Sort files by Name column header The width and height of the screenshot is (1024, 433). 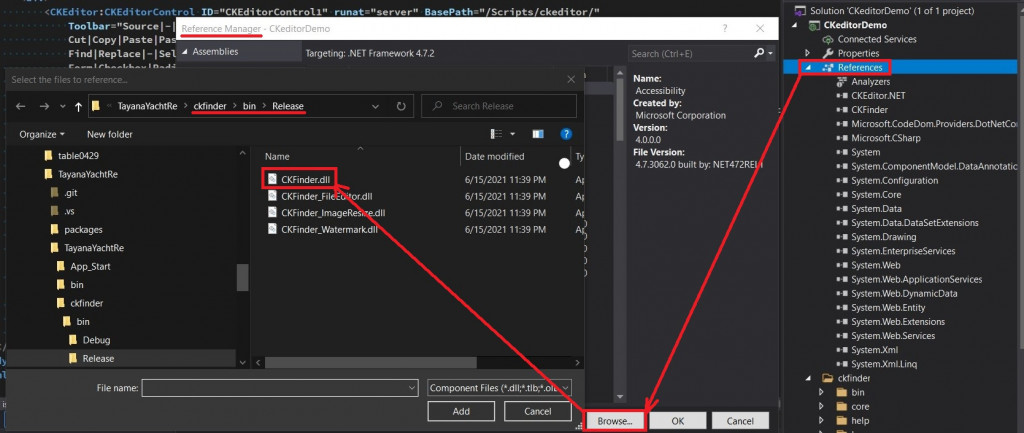point(277,156)
